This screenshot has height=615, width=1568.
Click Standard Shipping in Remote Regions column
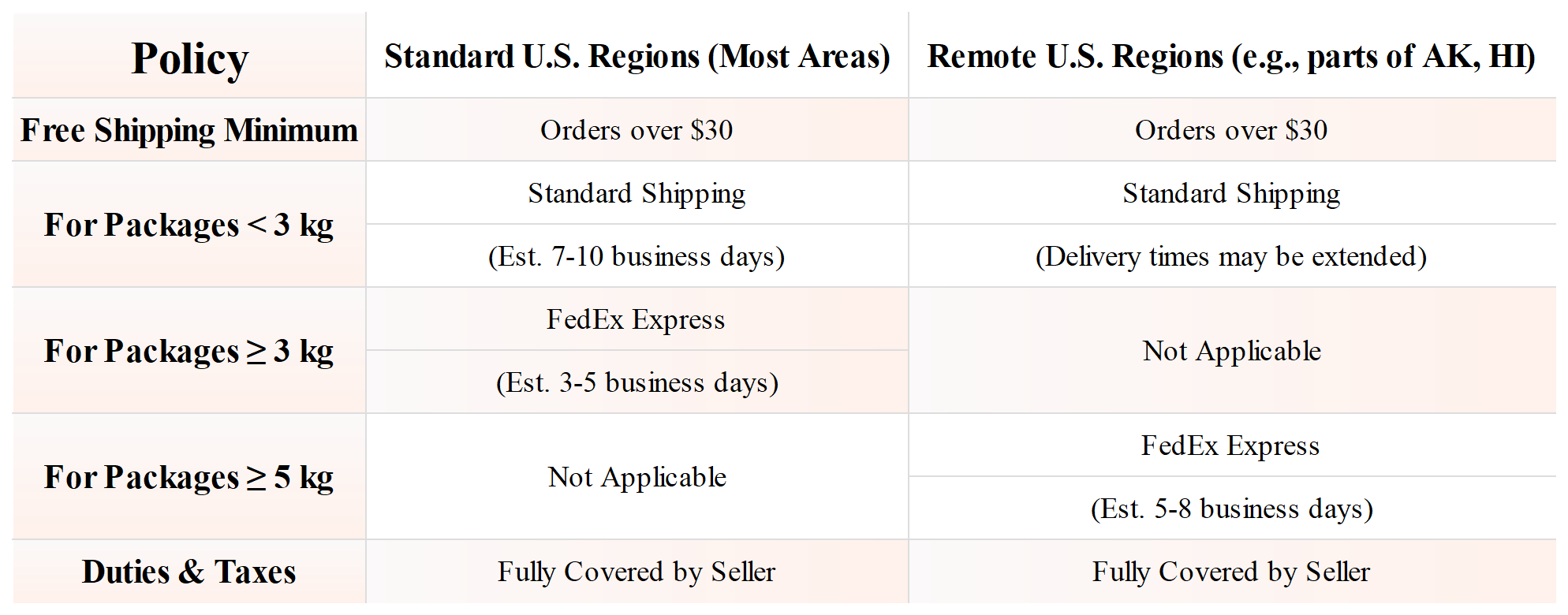[1230, 193]
